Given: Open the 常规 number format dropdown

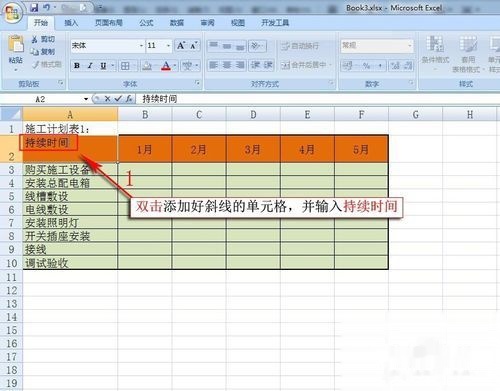Looking at the screenshot, I should tap(410, 45).
